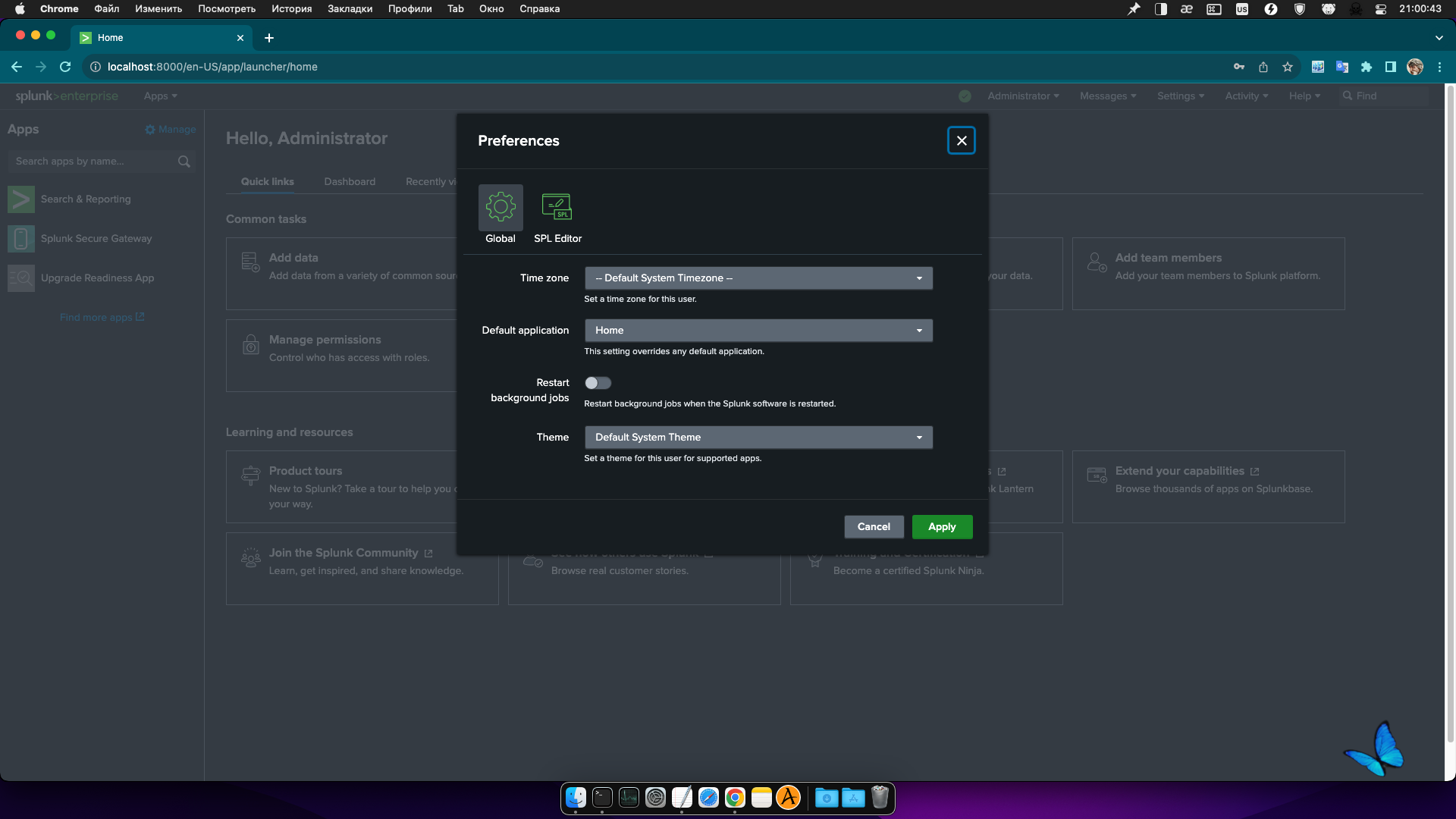Open Terminal from the dock
Image resolution: width=1456 pixels, height=819 pixels.
click(602, 798)
